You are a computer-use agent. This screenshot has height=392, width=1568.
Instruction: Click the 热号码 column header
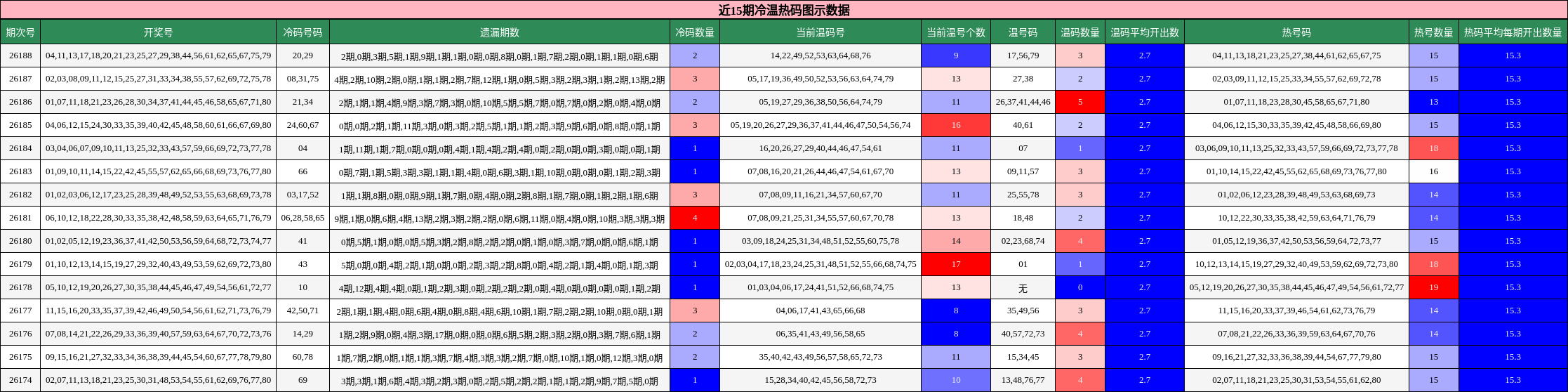pos(1296,32)
